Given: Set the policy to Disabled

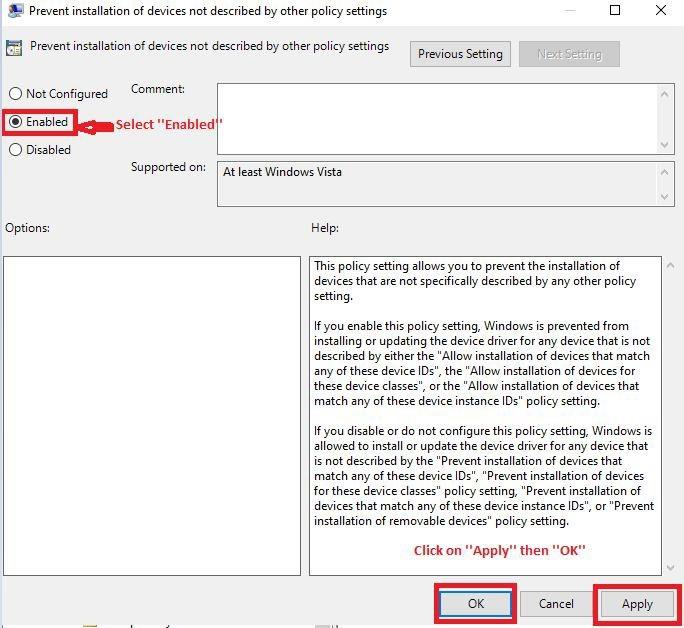Looking at the screenshot, I should tap(16, 150).
